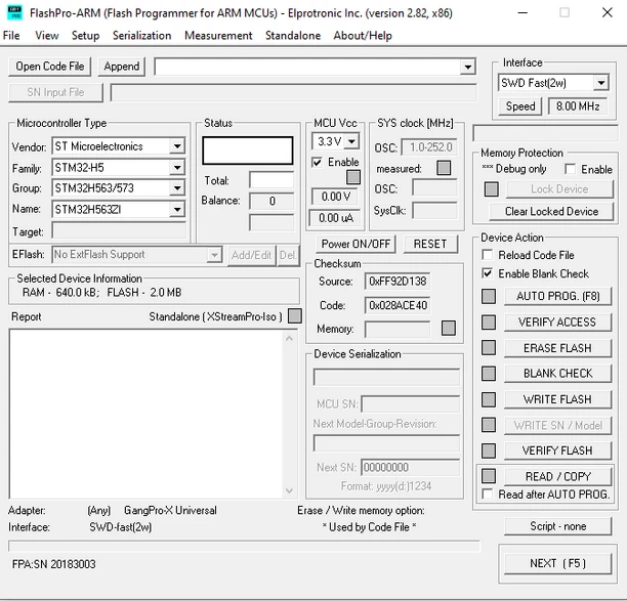
Task: Click the NEXT (F5) button
Action: click(558, 563)
